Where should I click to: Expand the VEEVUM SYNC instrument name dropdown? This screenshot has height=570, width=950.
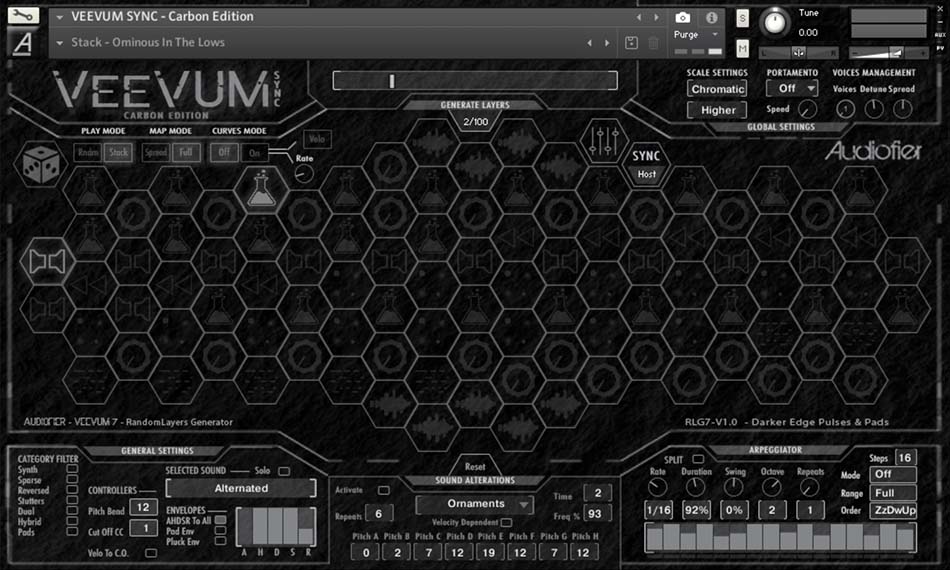[59, 18]
